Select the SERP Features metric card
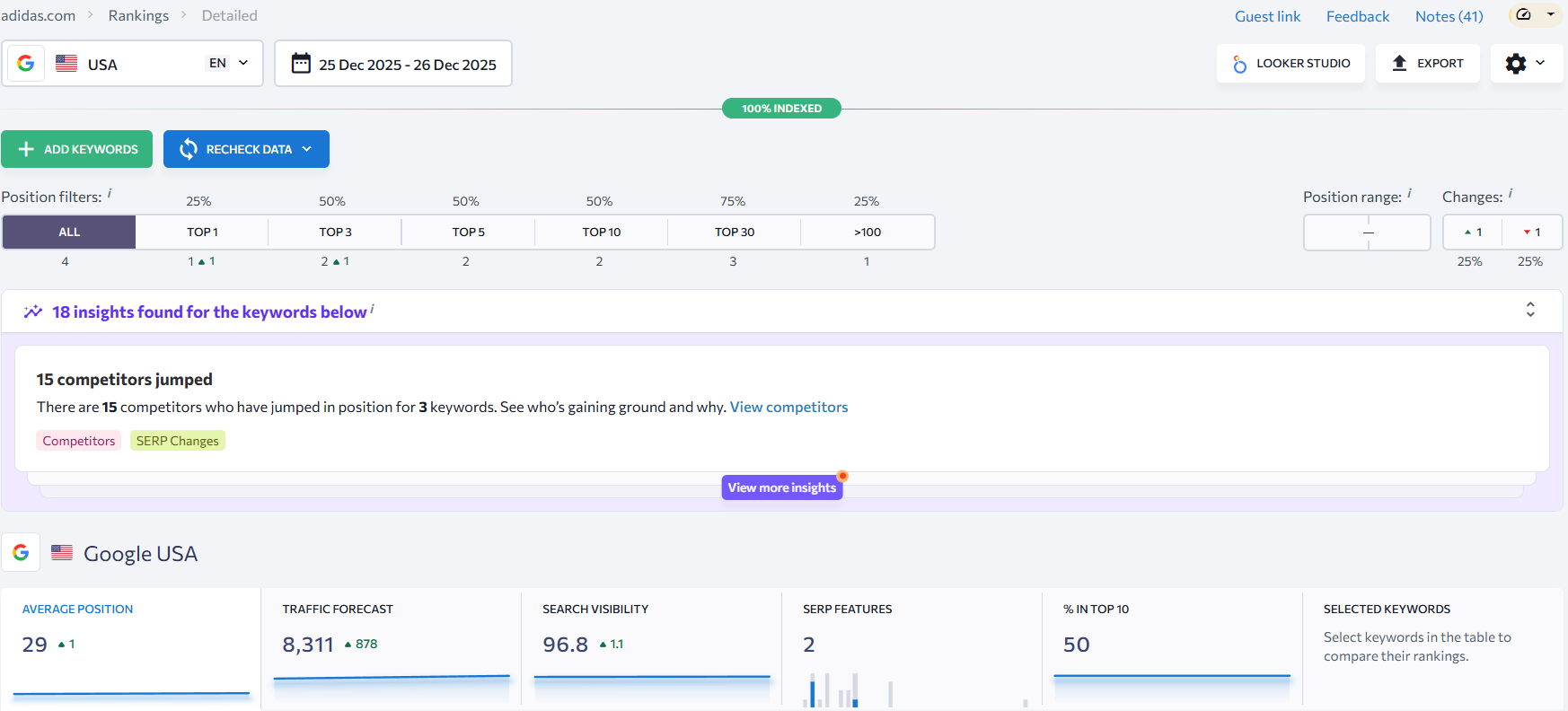This screenshot has width=1568, height=711. pos(912,649)
